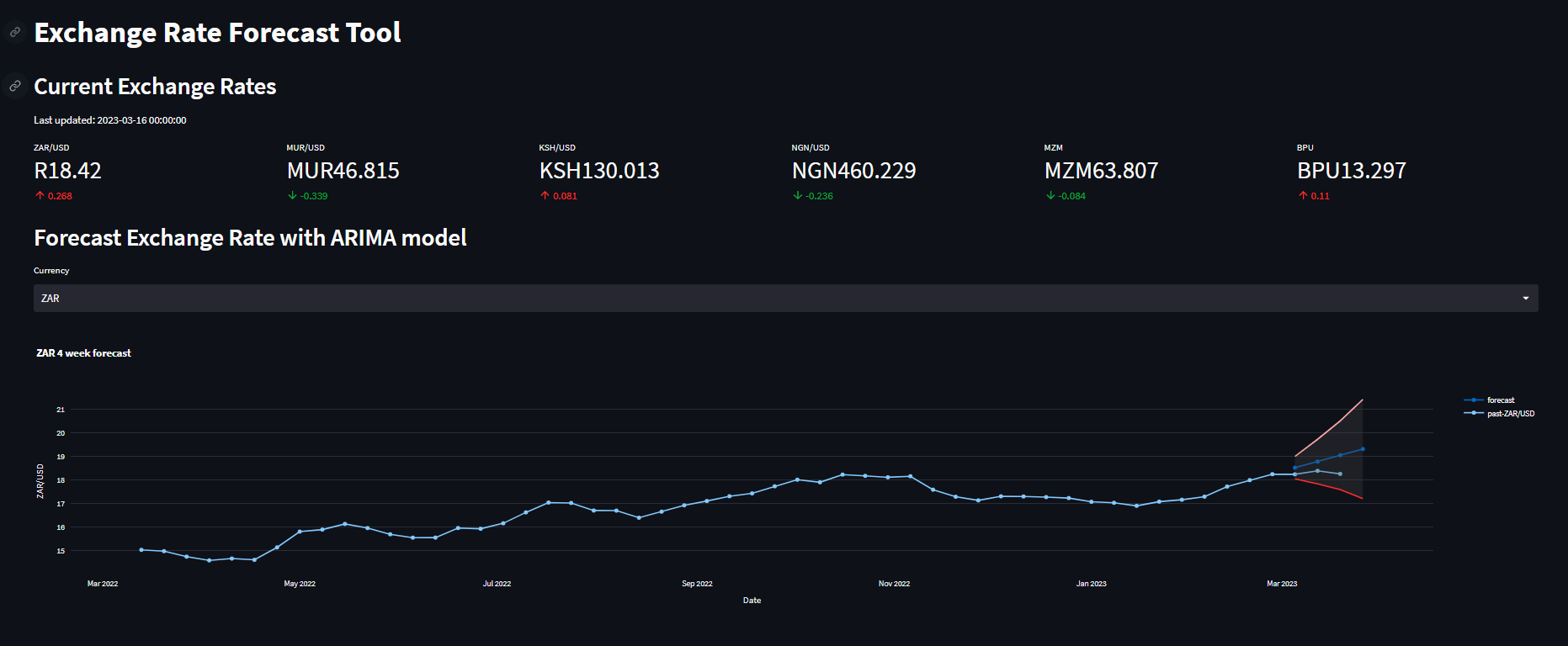Click the ZAR/USD y-axis title
Screen dimensions: 1568x646
[x=40, y=481]
